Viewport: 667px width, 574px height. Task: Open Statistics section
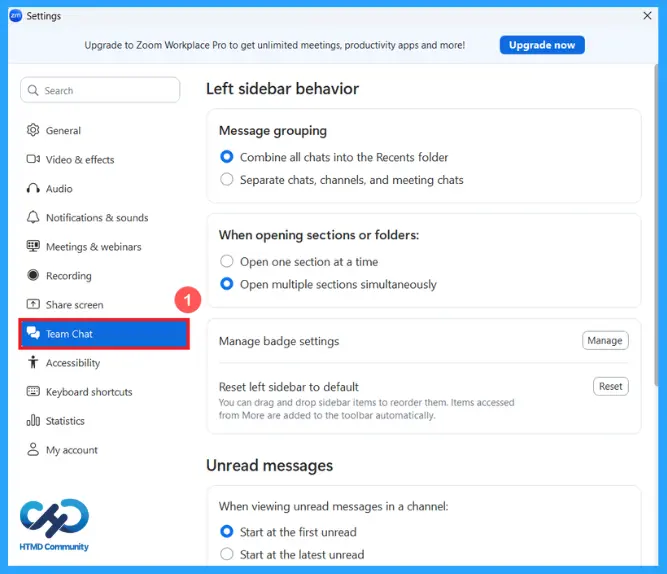click(104, 420)
